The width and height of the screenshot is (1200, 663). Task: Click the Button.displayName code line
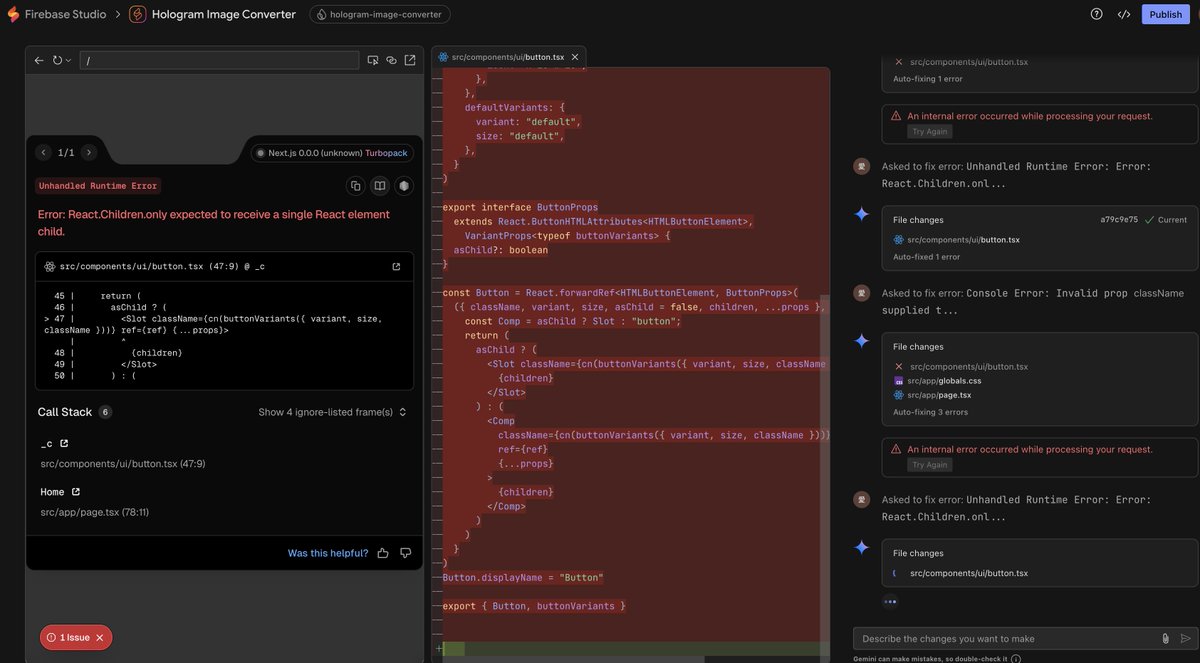(523, 578)
